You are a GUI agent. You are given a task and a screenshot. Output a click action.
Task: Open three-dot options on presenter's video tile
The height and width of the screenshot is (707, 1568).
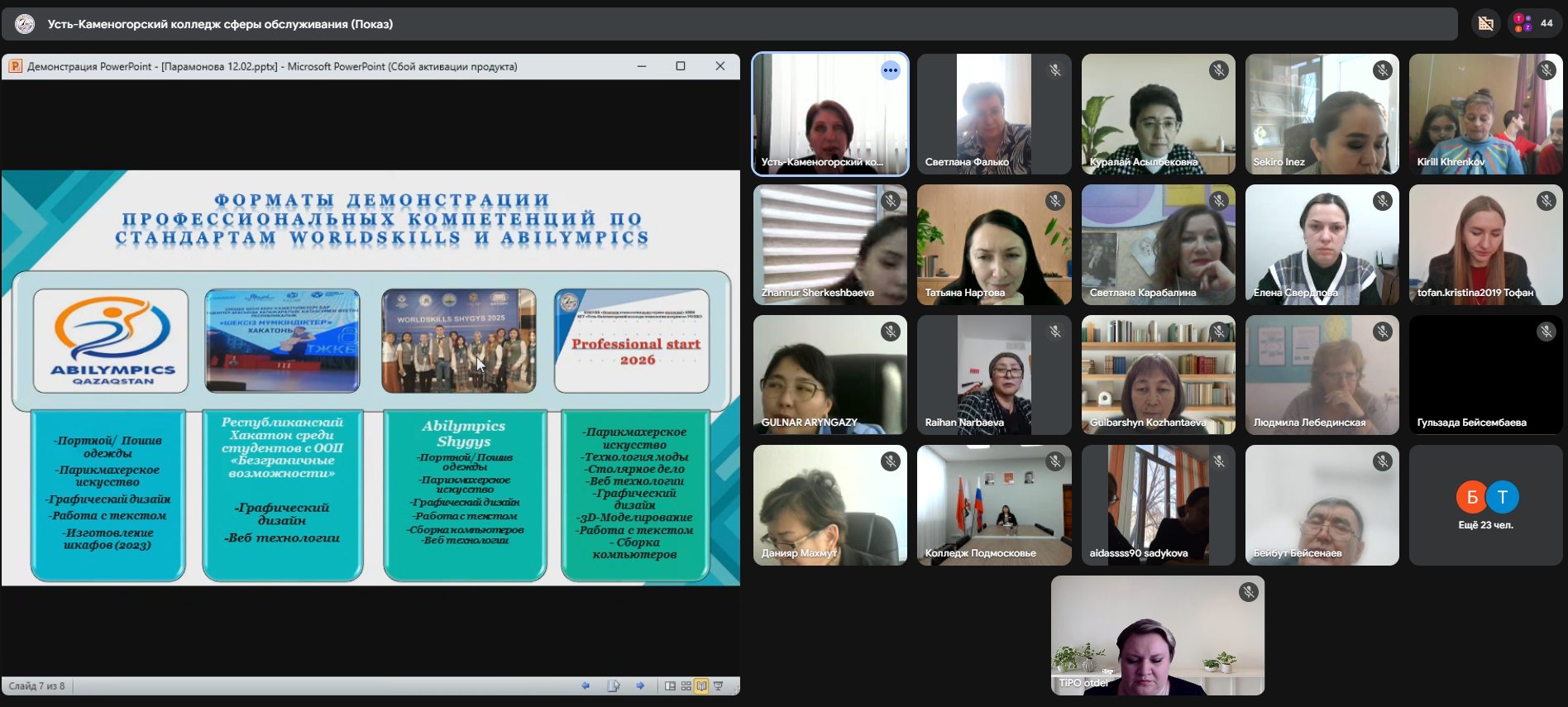[x=890, y=70]
